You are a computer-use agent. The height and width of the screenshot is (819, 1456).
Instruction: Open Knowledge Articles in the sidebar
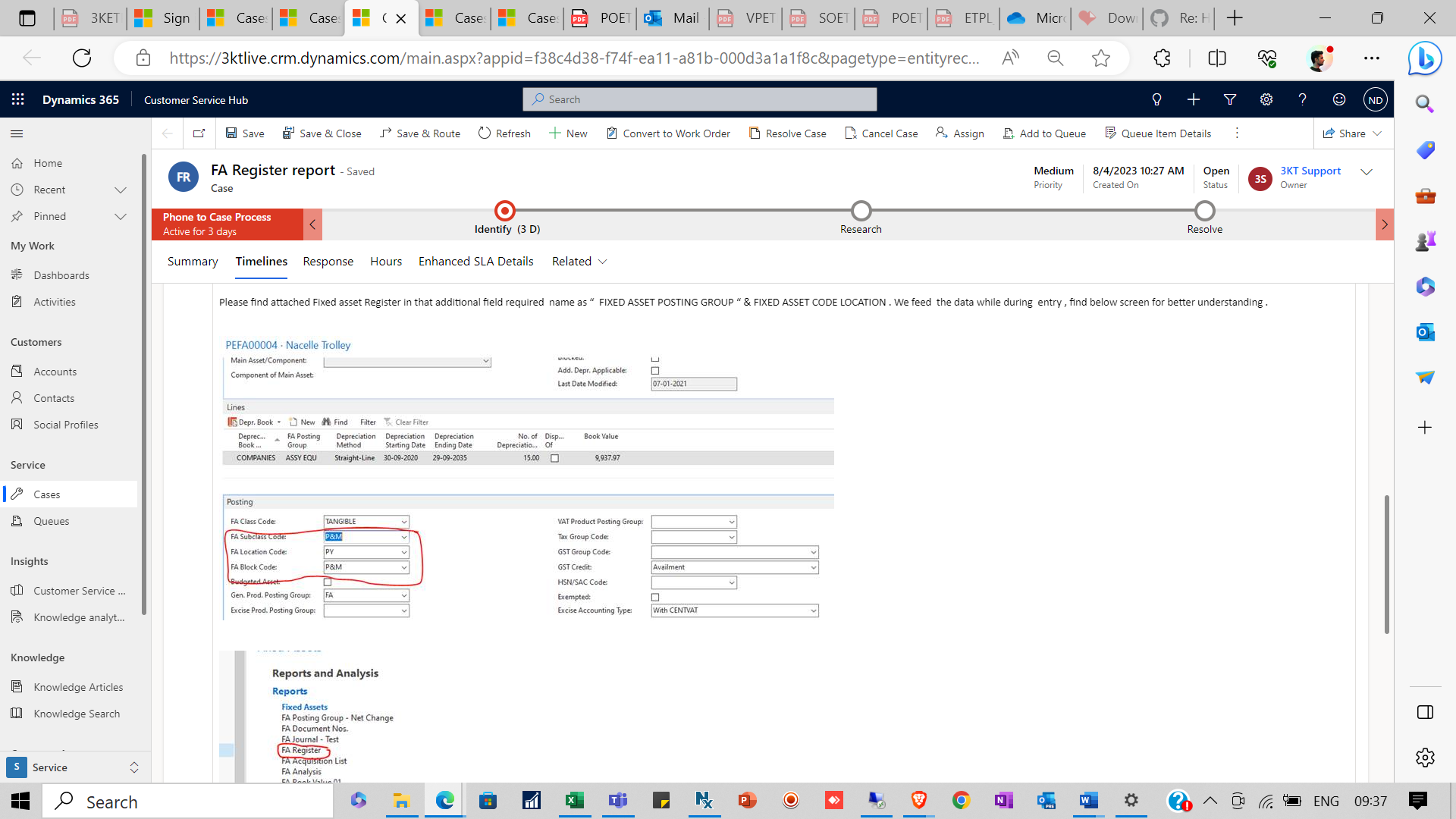click(78, 686)
